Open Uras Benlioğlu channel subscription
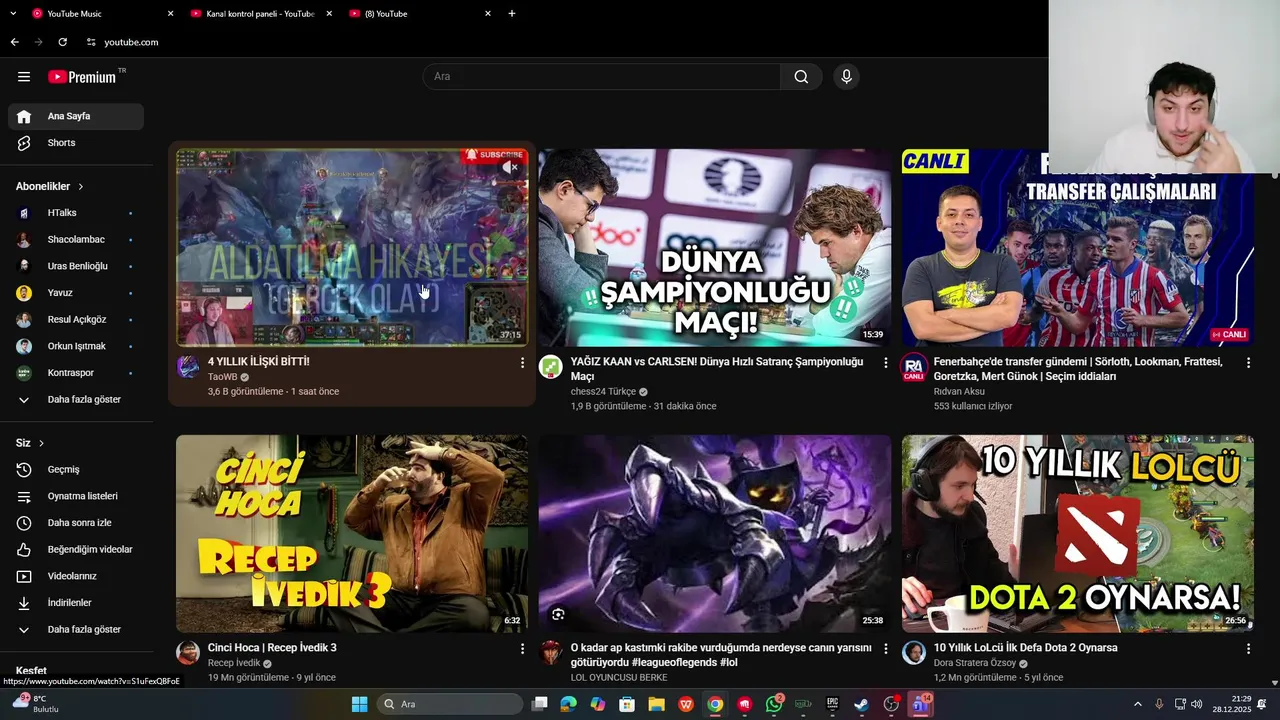1280x720 pixels. [x=76, y=266]
